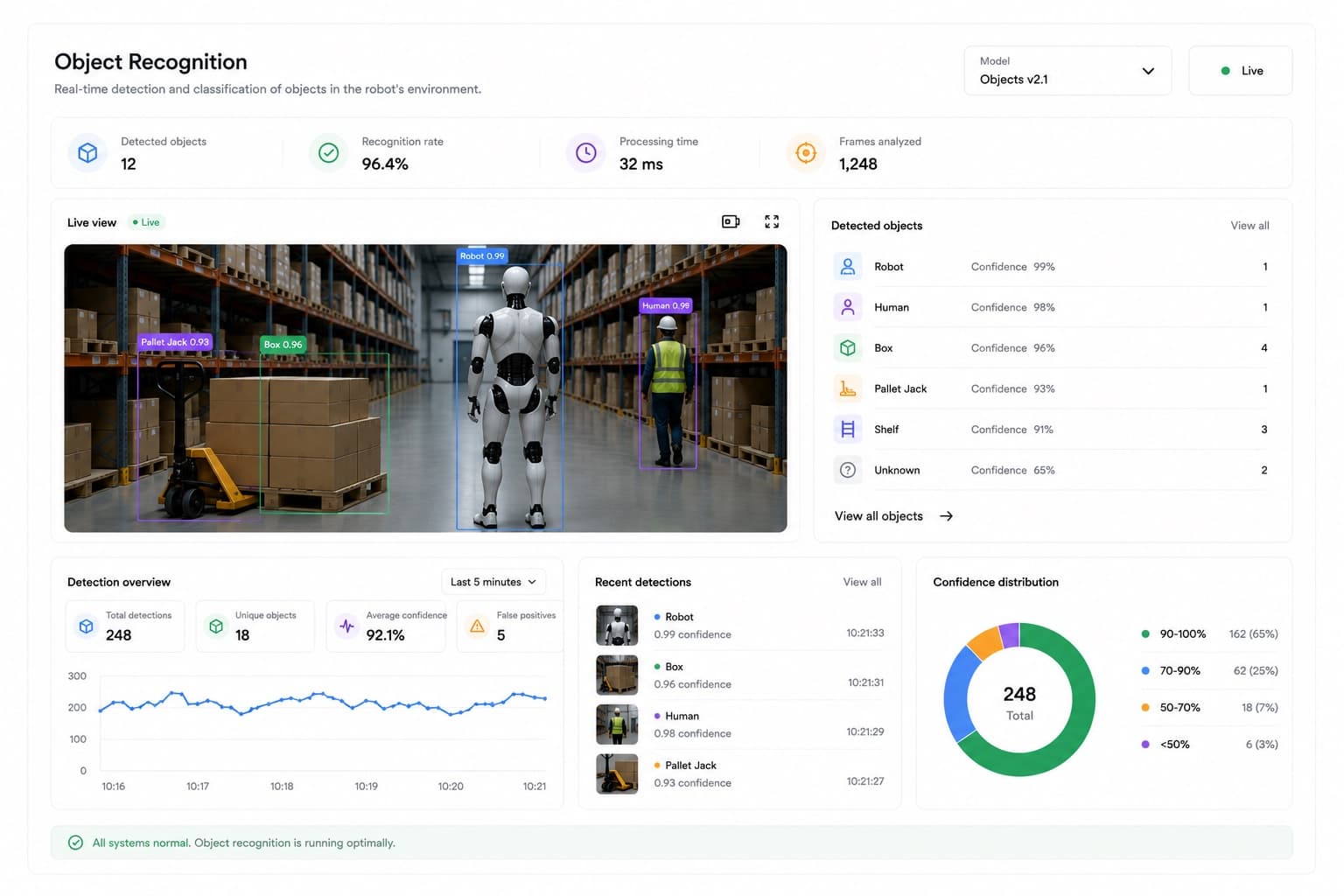
Task: Click the 1,248 frames analyzed value
Action: tap(857, 164)
